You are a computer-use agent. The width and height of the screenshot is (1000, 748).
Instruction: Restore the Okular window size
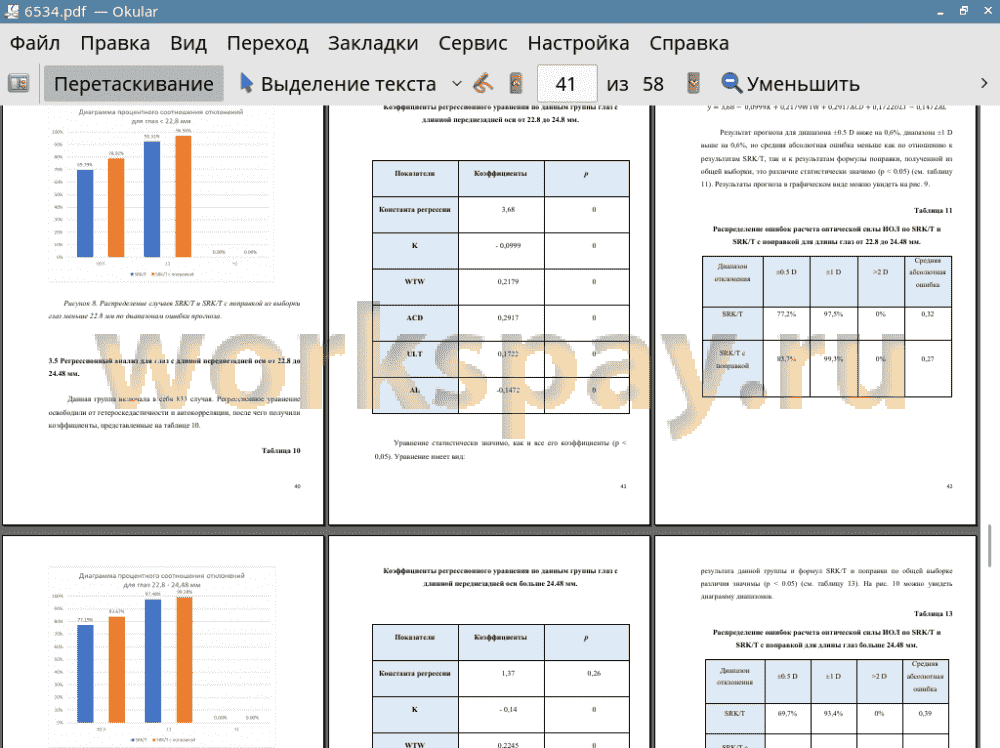(x=964, y=11)
